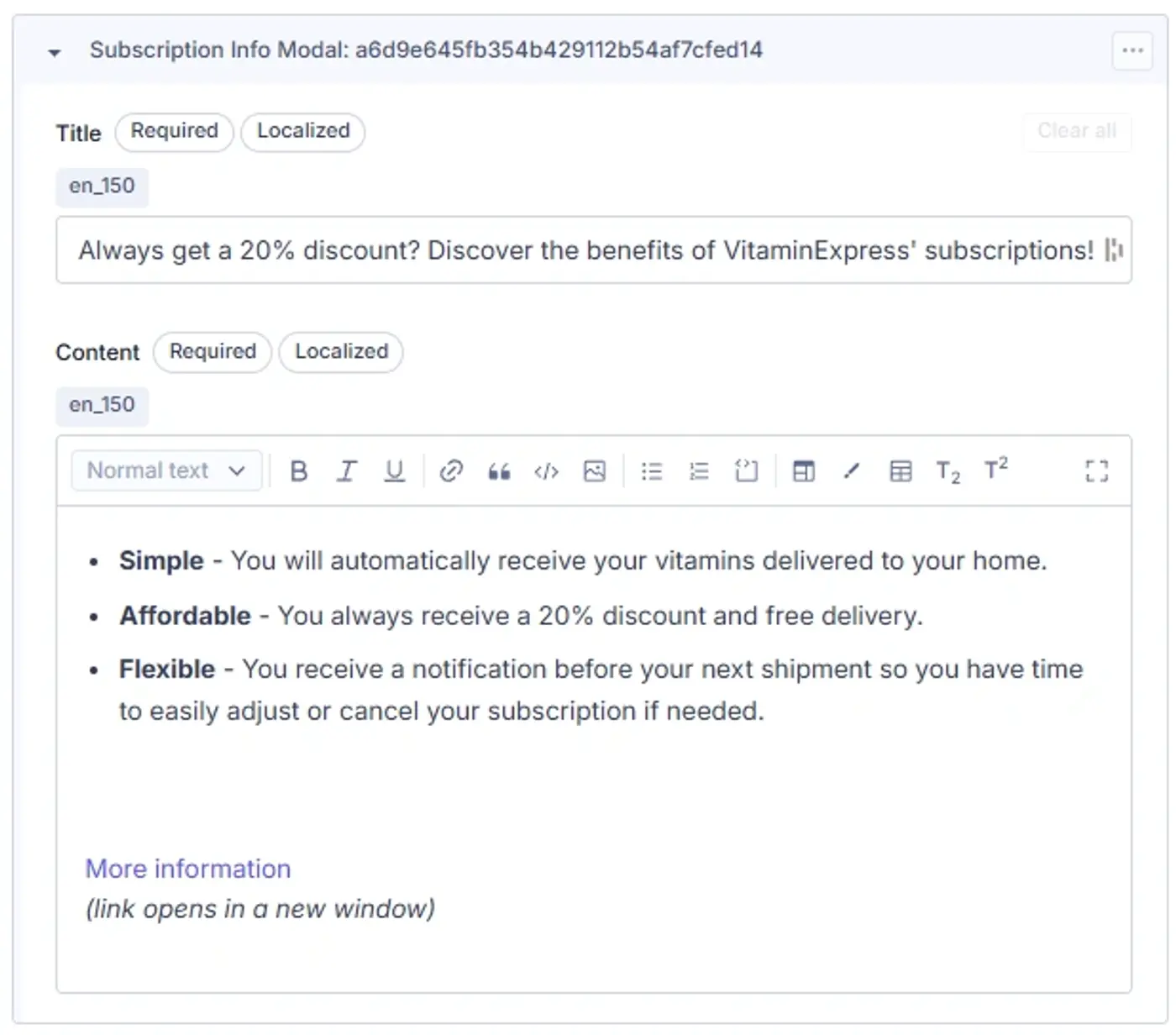Apply bulleted list formatting
1176x1035 pixels.
click(652, 471)
